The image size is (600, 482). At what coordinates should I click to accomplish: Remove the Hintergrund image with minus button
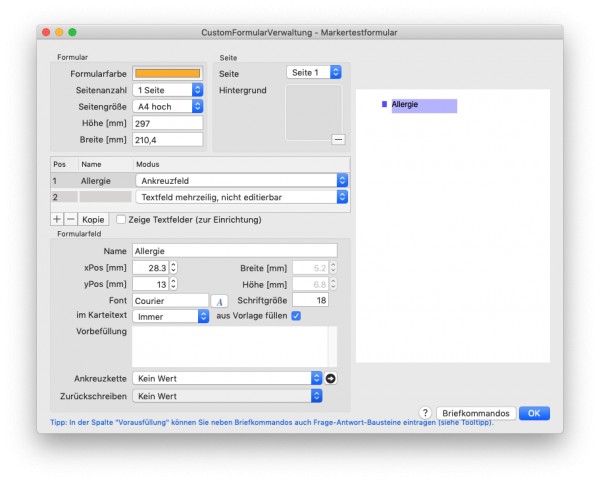(x=338, y=139)
